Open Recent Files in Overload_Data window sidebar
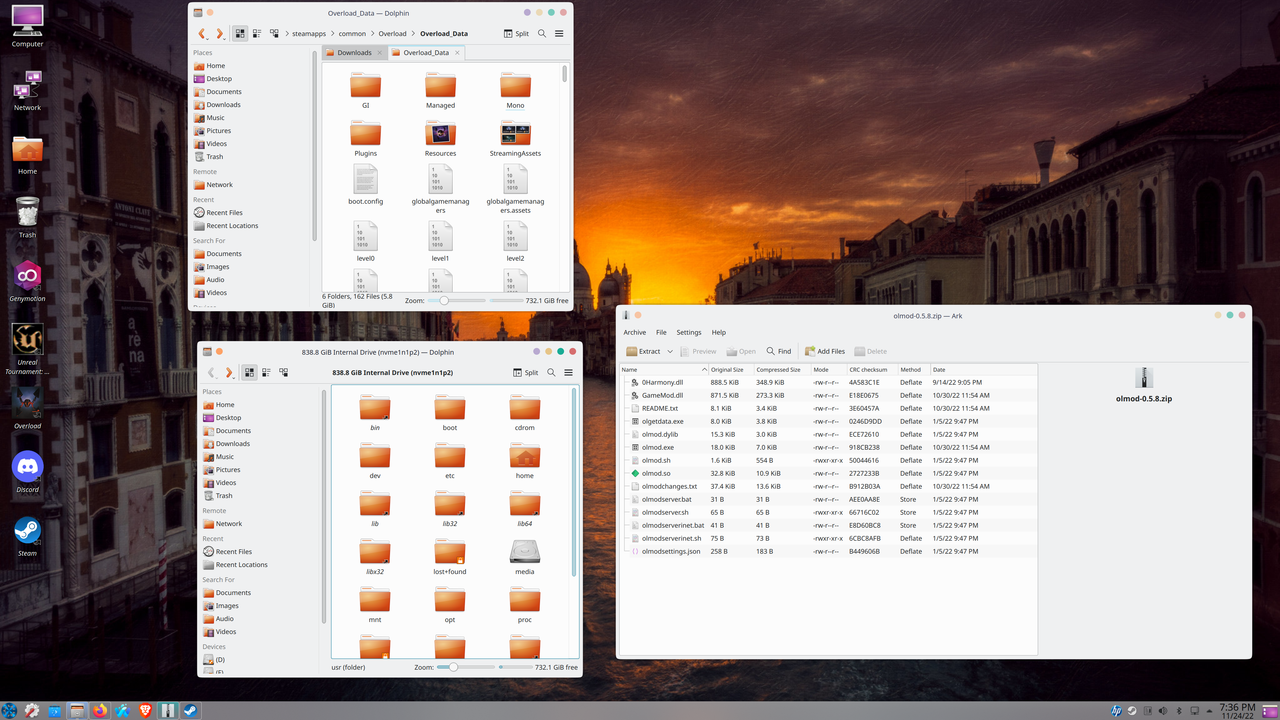Screen dimensions: 1280x720 click(x=224, y=213)
